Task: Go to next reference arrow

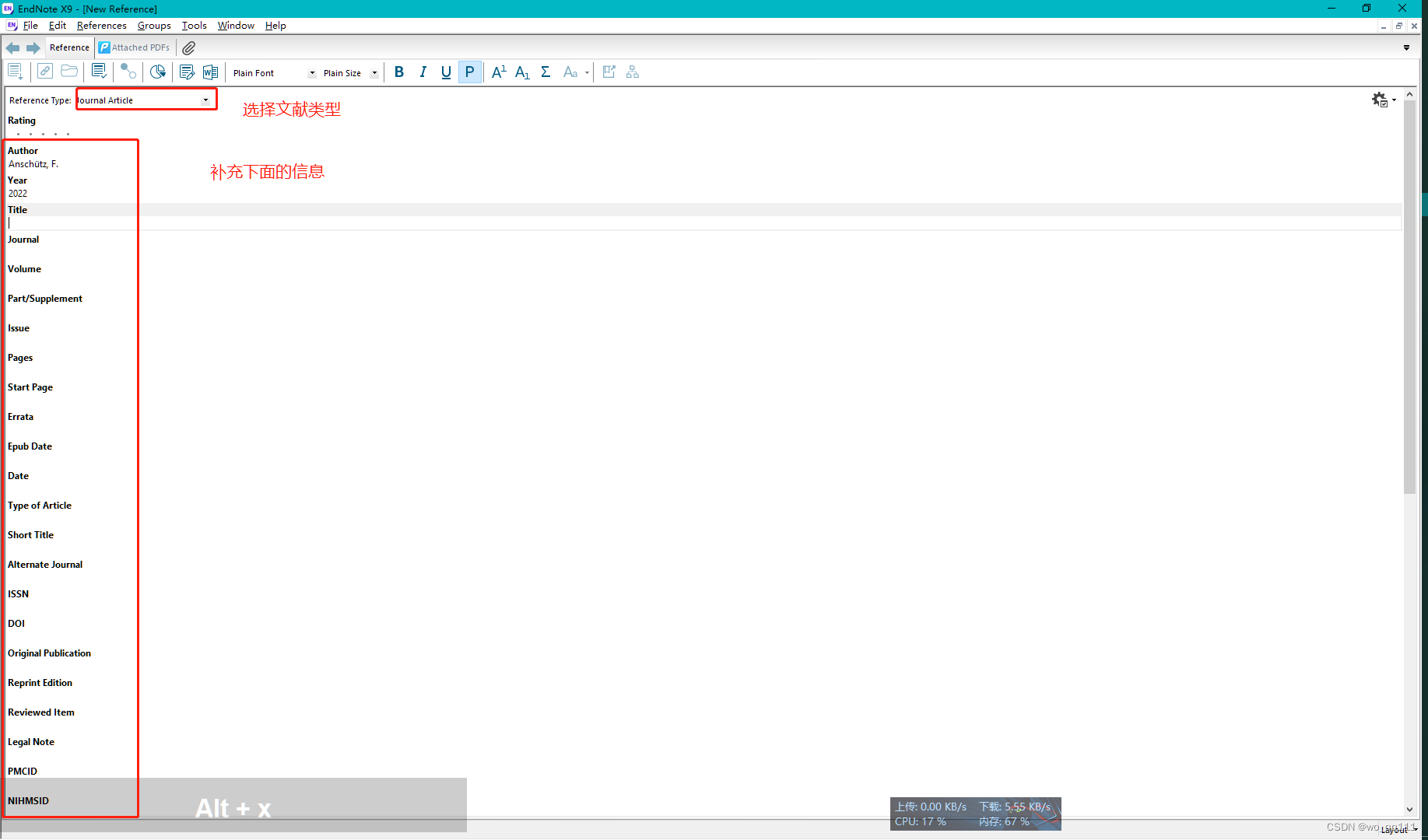Action: pos(33,48)
